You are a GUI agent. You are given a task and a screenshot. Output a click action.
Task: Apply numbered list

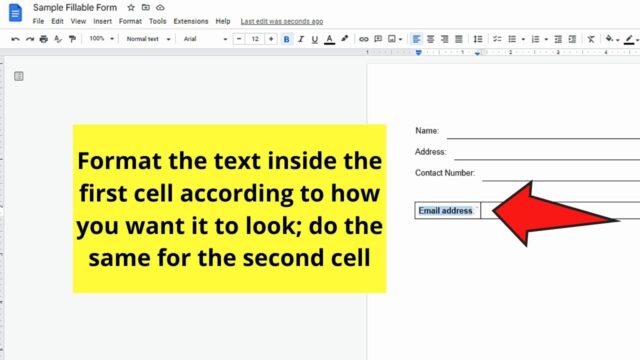(x=535, y=39)
